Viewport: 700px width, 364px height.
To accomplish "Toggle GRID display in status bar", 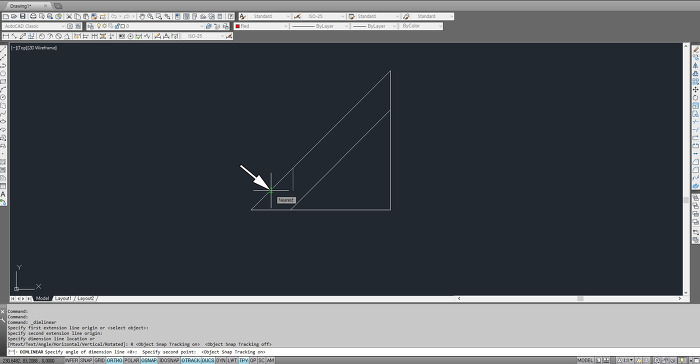I will pos(99,360).
